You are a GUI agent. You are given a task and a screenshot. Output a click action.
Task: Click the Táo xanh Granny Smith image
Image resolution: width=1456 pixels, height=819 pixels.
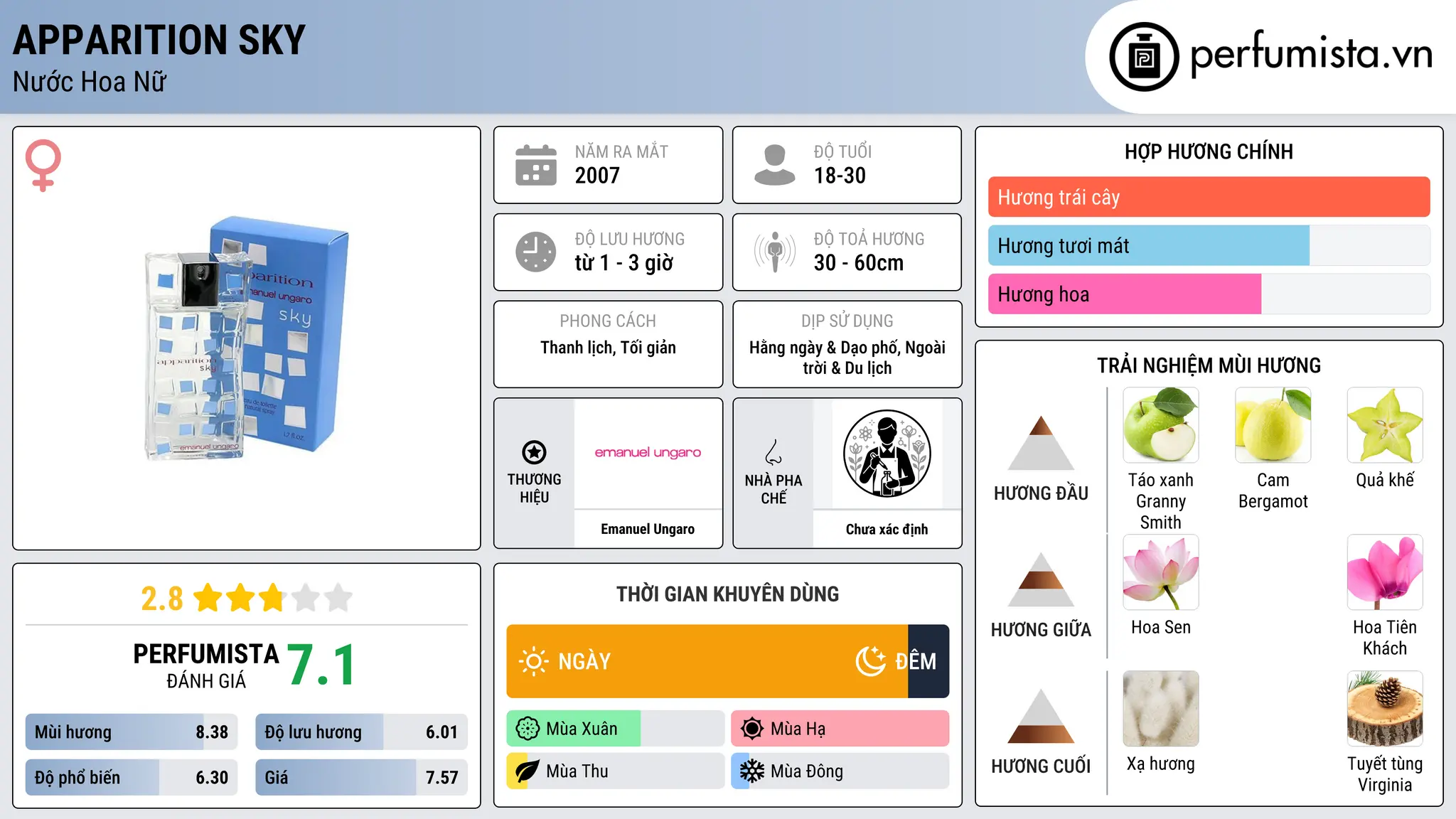tap(1161, 425)
